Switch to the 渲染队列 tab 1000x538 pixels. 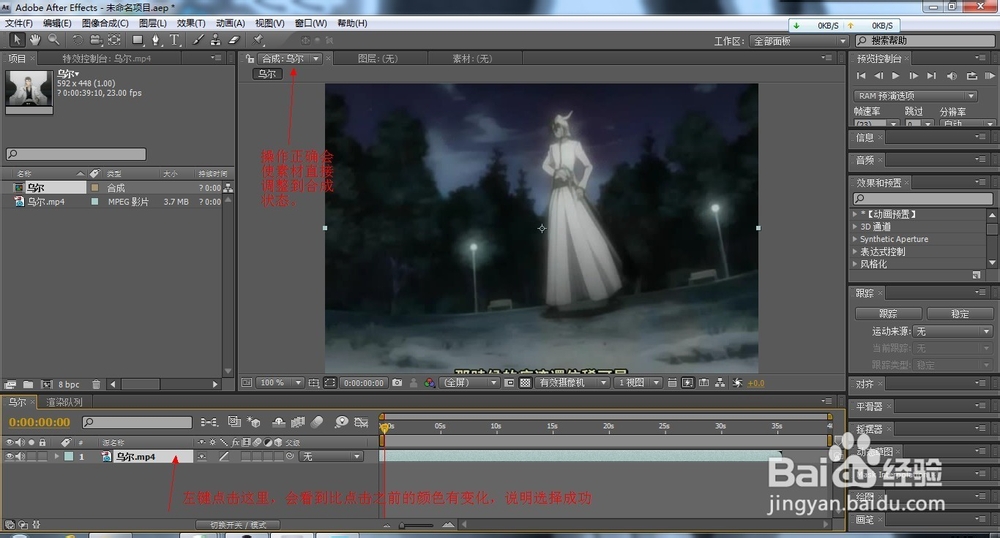click(64, 402)
